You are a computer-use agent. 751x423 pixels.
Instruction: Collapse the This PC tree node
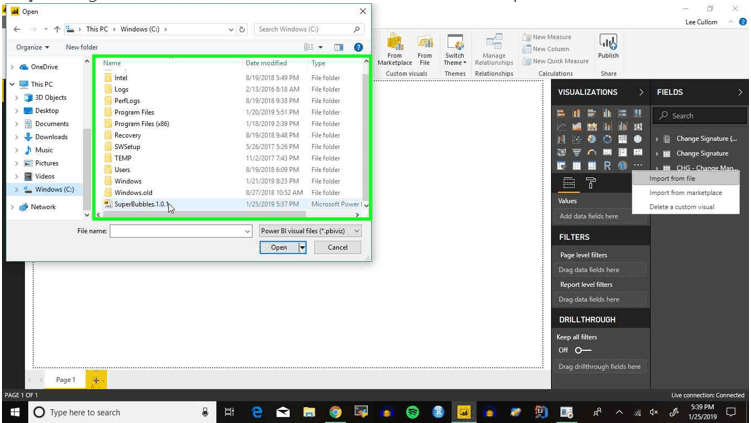click(12, 84)
